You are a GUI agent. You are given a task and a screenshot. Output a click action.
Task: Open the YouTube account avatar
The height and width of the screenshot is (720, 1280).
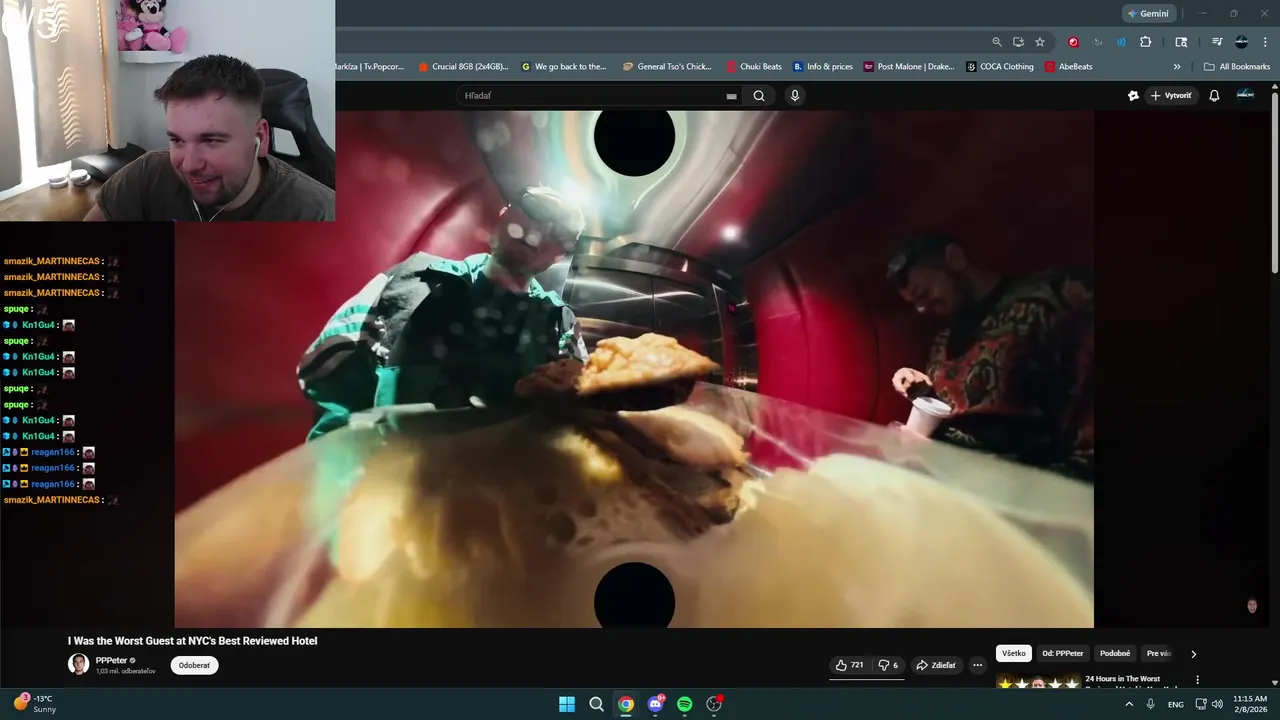[1246, 95]
